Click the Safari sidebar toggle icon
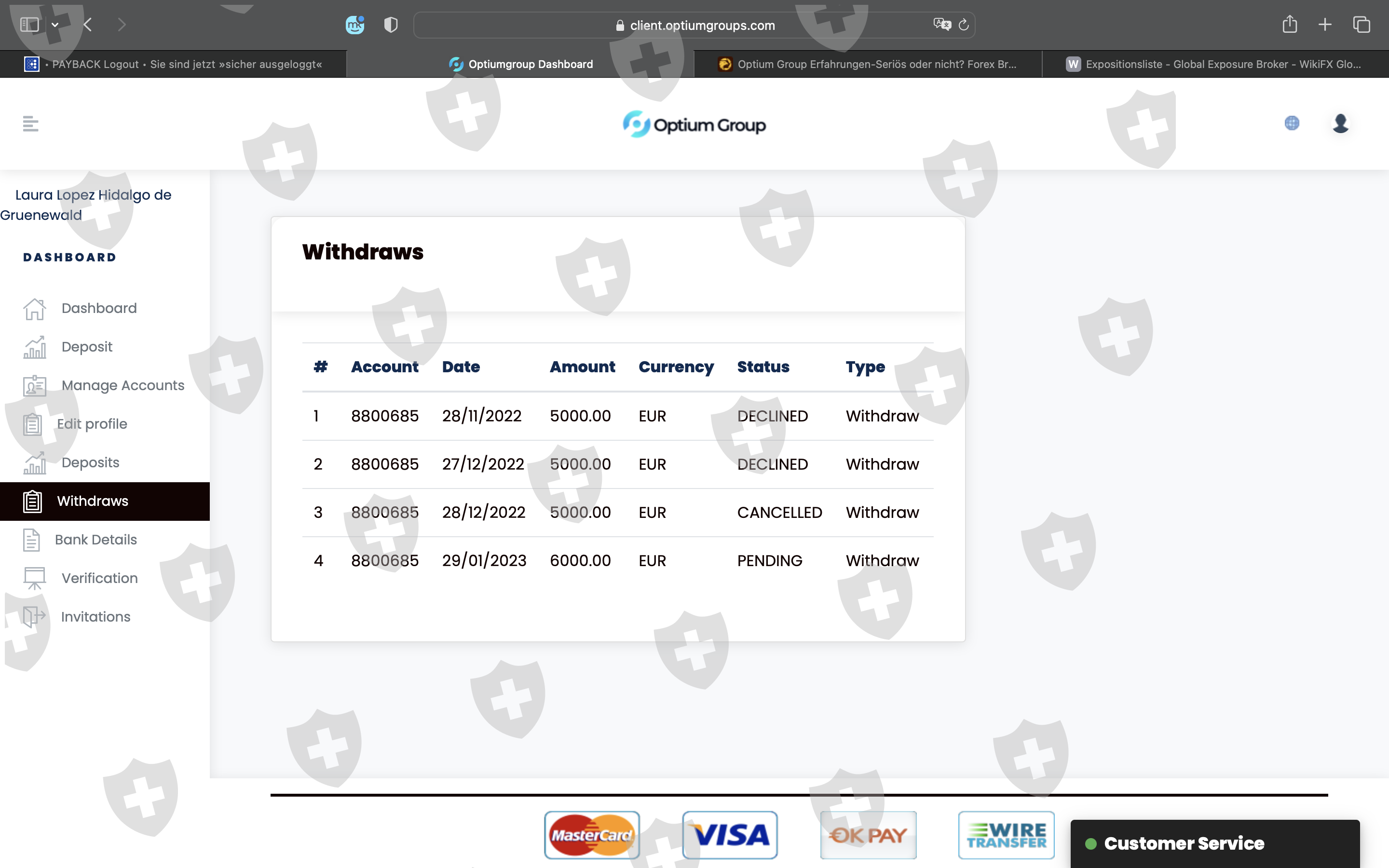This screenshot has height=868, width=1389. pyautogui.click(x=29, y=25)
